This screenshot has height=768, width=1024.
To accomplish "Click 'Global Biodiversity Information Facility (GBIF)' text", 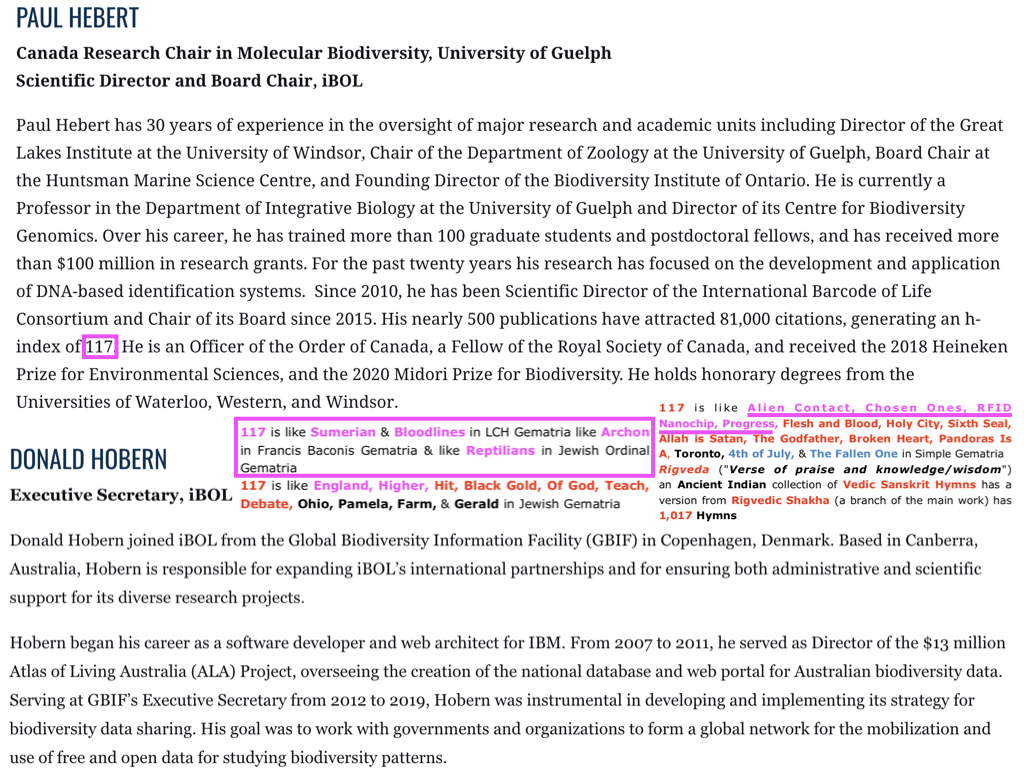I will click(x=462, y=541).
